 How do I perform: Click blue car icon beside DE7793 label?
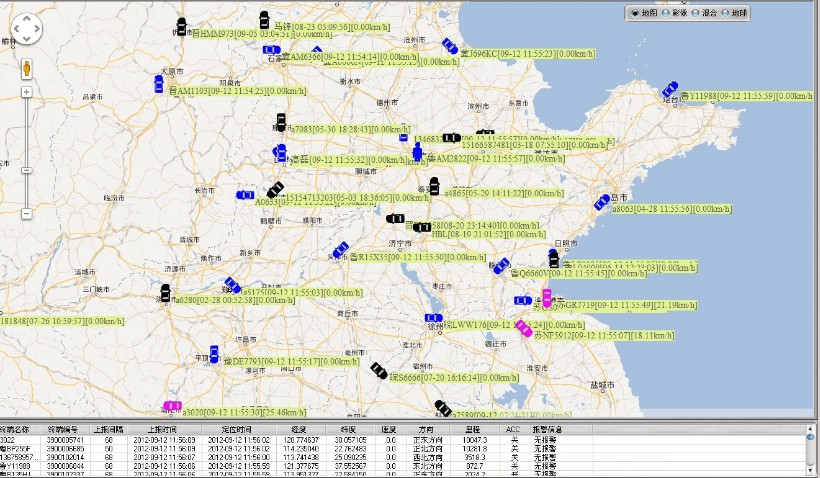[213, 354]
